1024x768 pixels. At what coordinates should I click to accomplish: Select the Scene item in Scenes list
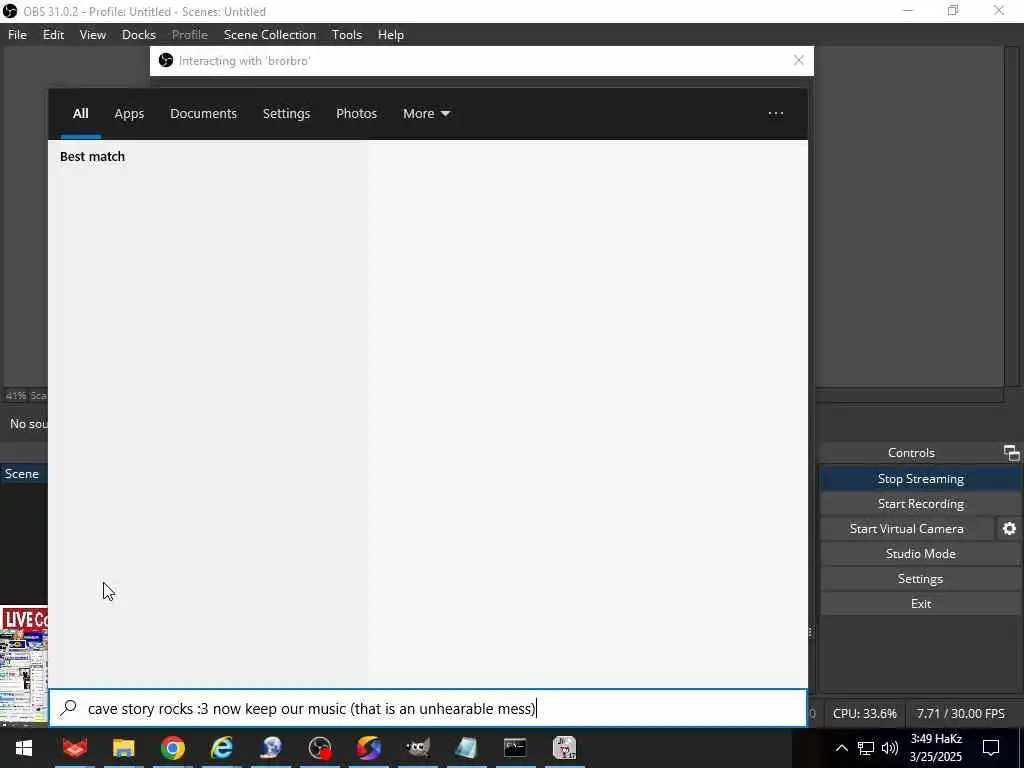(24, 473)
